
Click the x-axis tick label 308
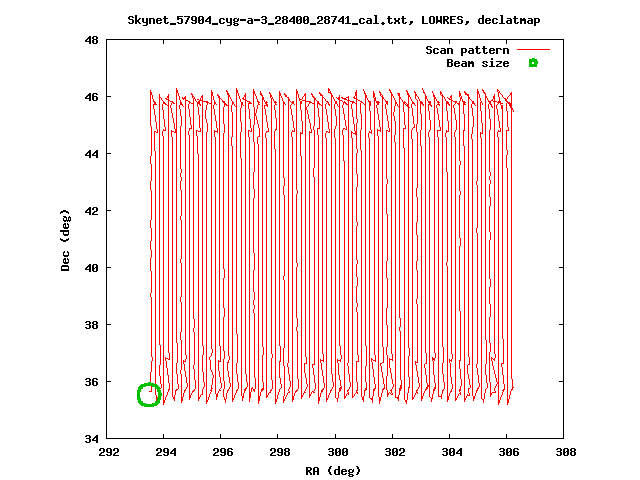click(x=566, y=452)
